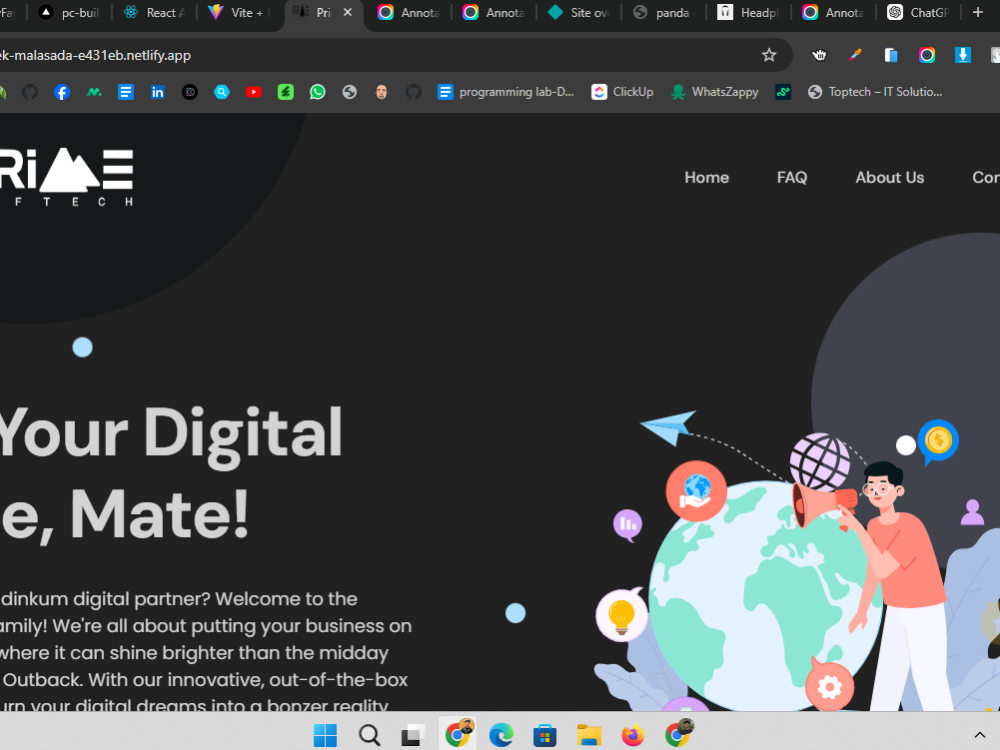Switch to the Site ov tab
Viewport: 1000px width, 750px height.
click(579, 13)
